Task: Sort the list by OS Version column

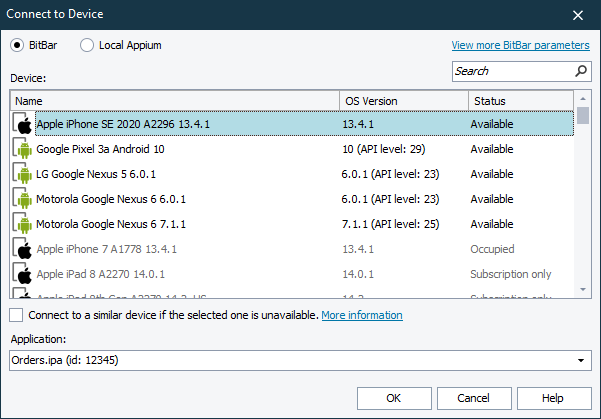Action: tap(404, 101)
